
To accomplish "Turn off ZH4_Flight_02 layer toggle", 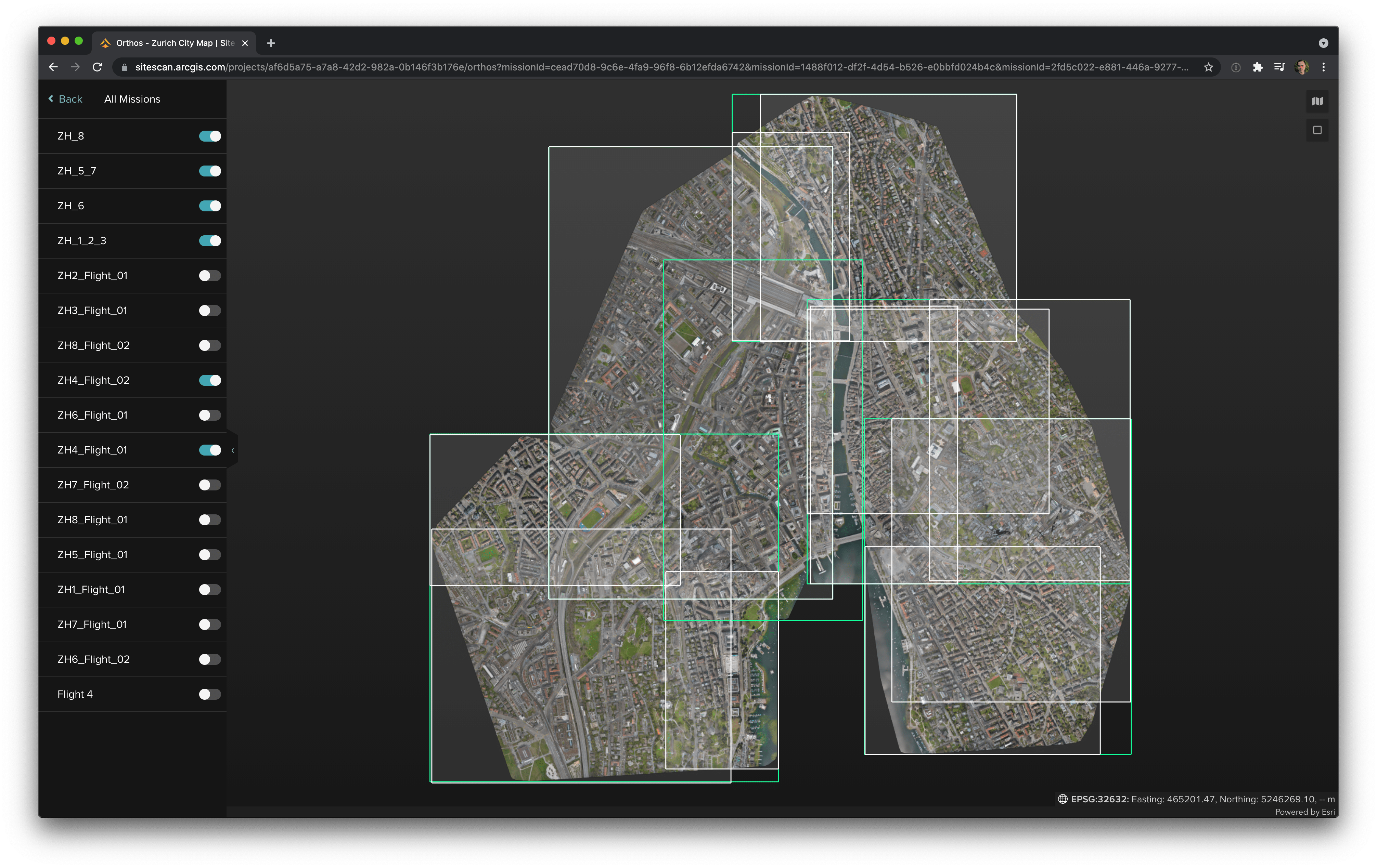I will pos(209,380).
